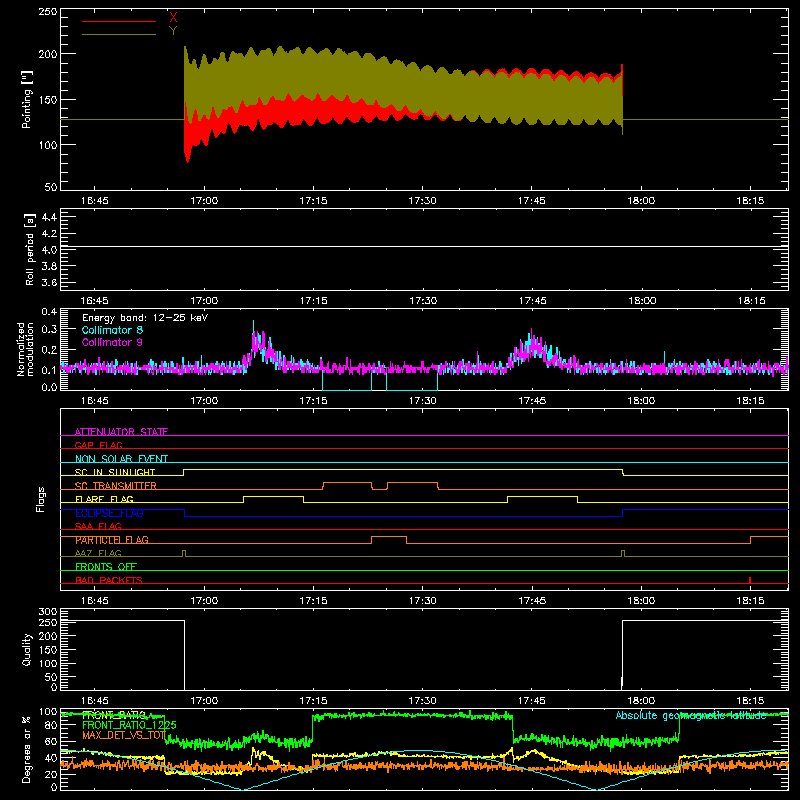
Task: Click the red X legend line
Action: click(119, 21)
